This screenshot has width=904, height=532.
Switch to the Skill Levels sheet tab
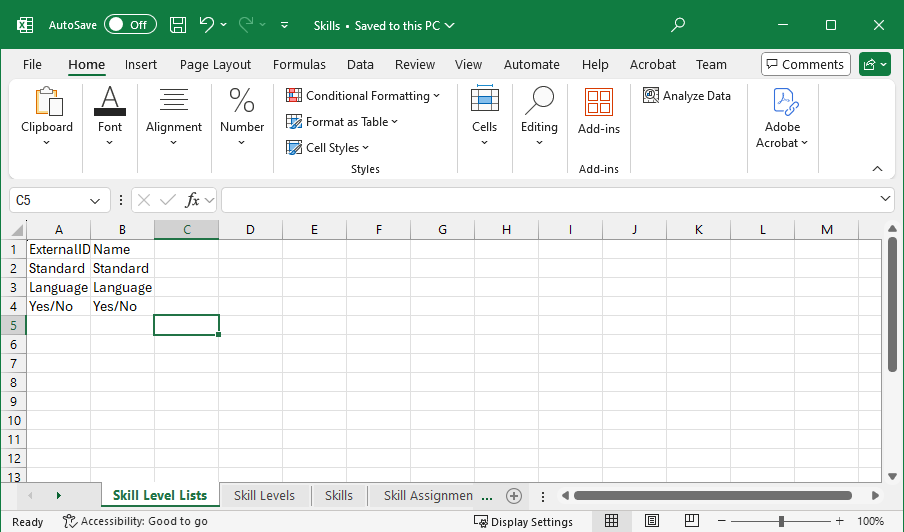tap(264, 496)
